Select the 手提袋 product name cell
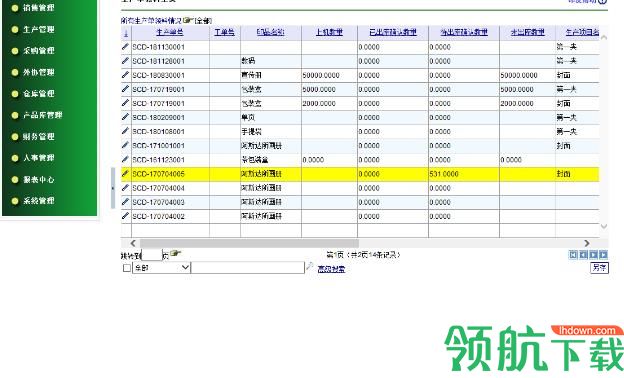The width and height of the screenshot is (624, 378). coord(271,132)
